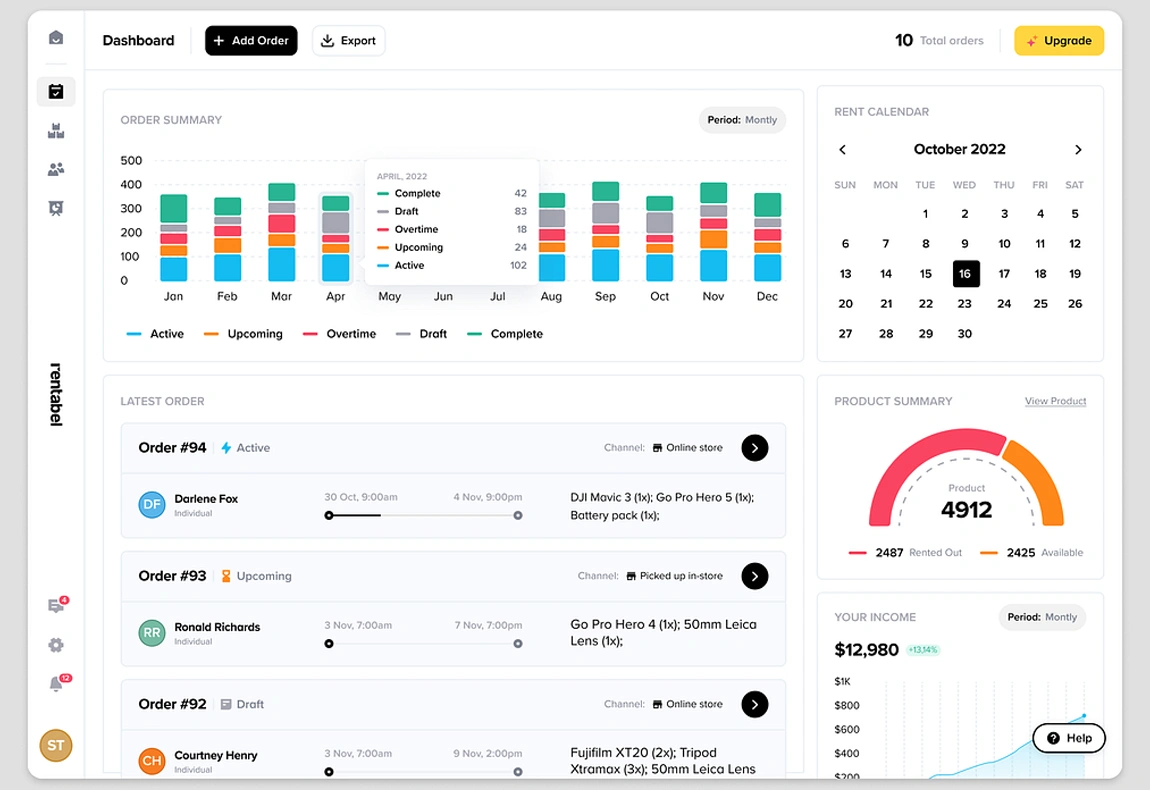The image size is (1150, 790).
Task: Go to next month in Rent Calendar
Action: pyautogui.click(x=1078, y=149)
